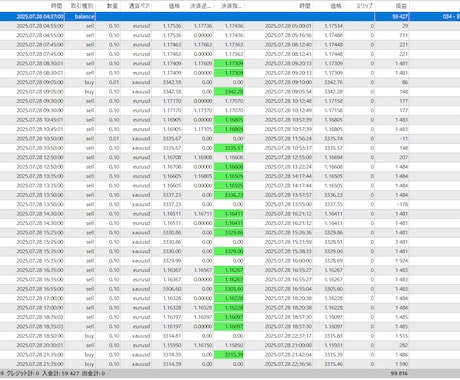The height and width of the screenshot is (380, 460).
Task: Click the close price 3328.51
Action: pos(333,242)
